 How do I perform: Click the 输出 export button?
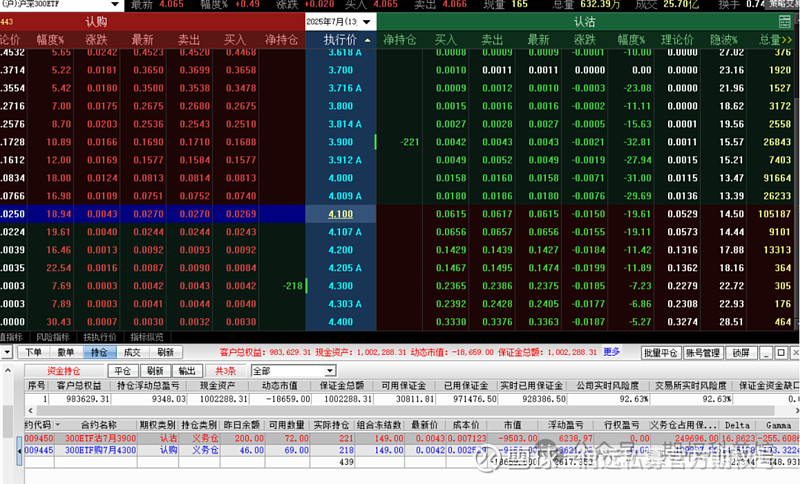coord(187,371)
